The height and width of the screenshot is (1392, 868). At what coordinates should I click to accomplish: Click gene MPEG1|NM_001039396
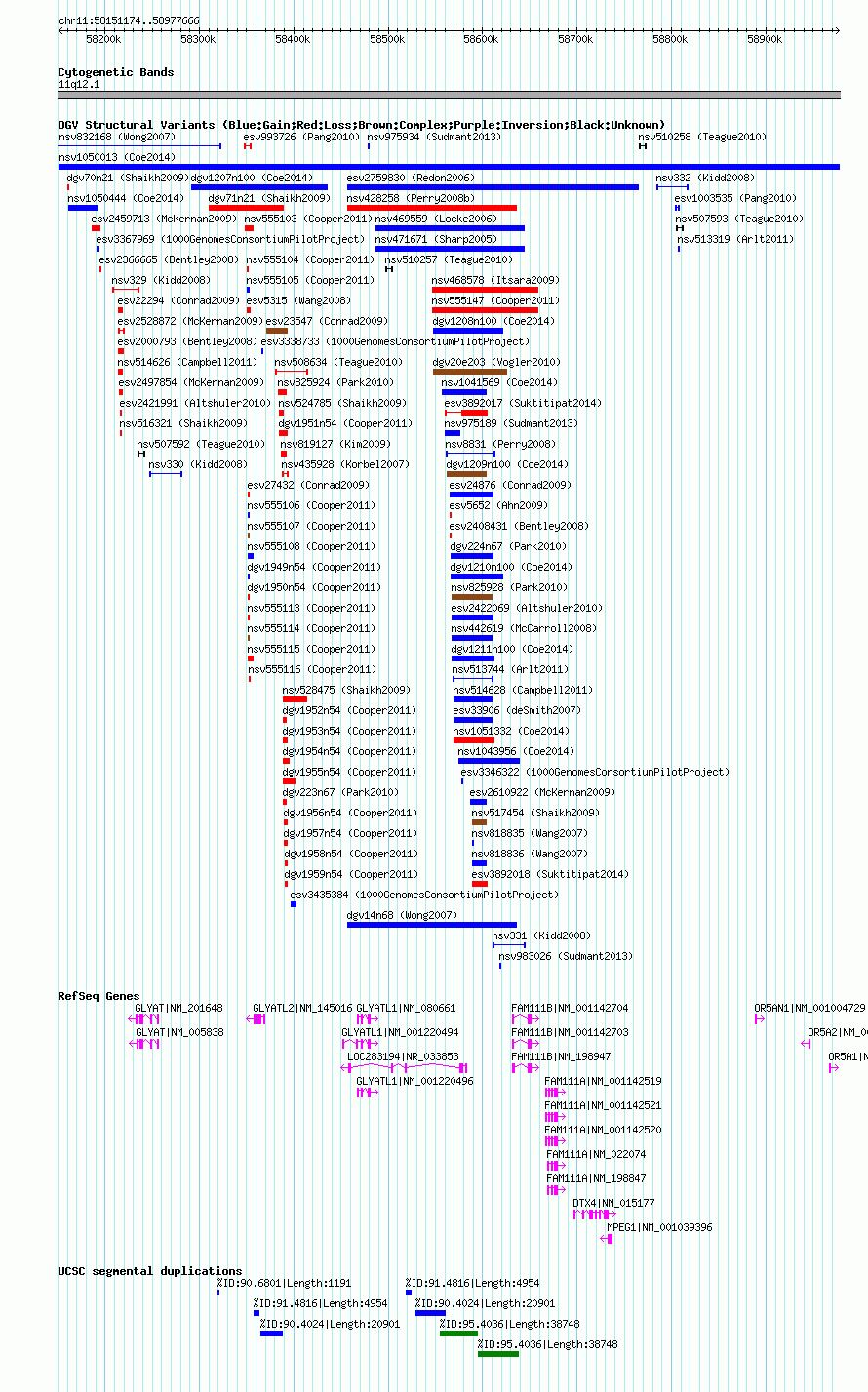coord(659,1228)
